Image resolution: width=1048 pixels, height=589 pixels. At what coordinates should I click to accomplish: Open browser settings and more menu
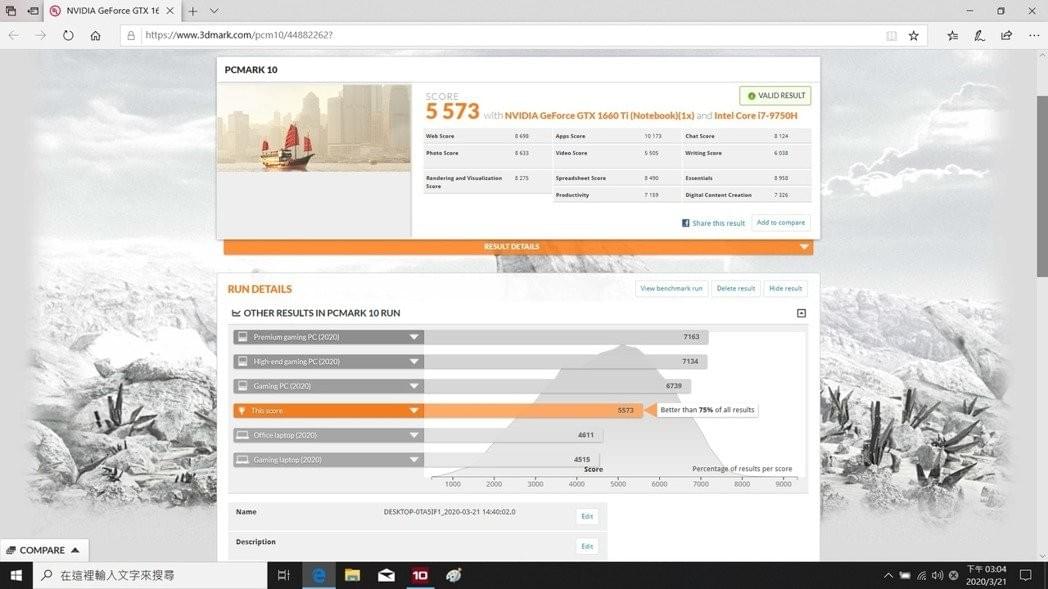click(1034, 35)
